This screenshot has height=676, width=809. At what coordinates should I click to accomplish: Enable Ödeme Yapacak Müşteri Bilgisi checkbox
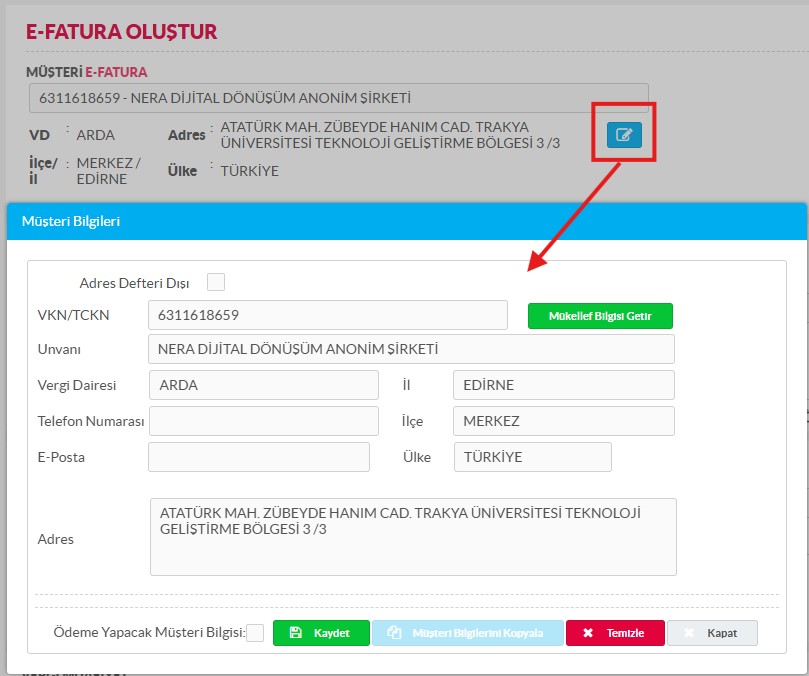pyautogui.click(x=255, y=633)
